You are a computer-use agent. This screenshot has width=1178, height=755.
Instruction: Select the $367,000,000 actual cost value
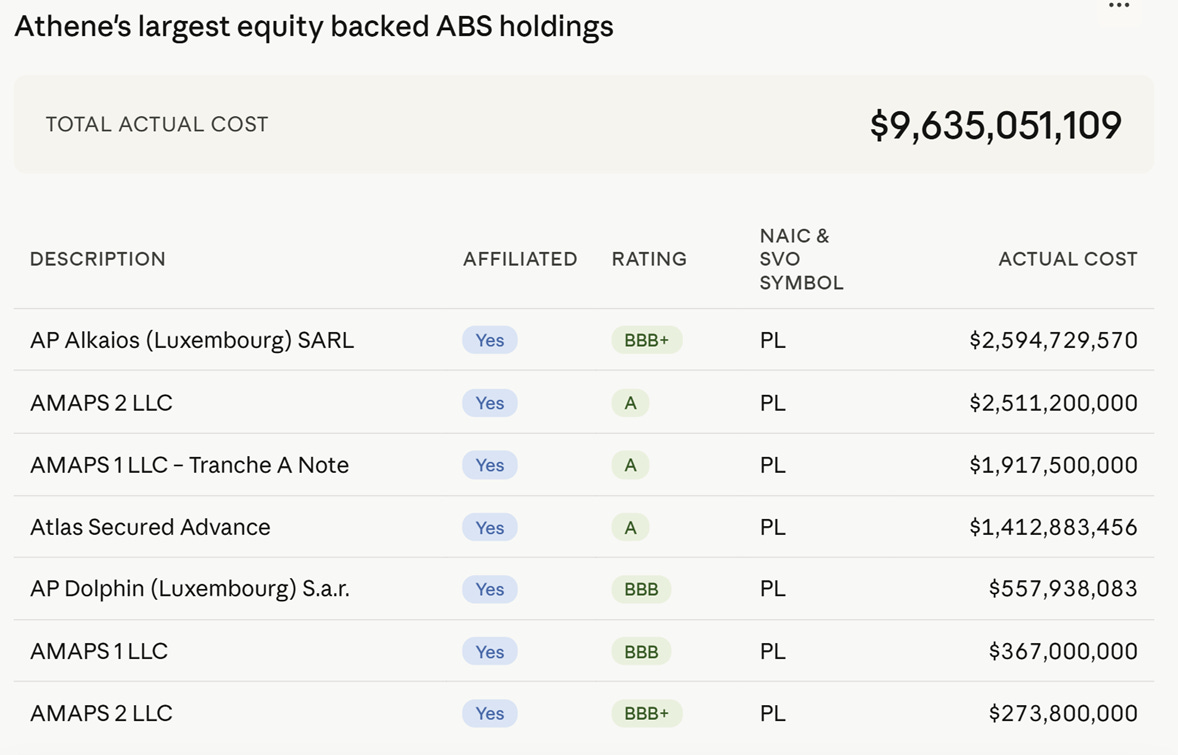pyautogui.click(x=1063, y=651)
